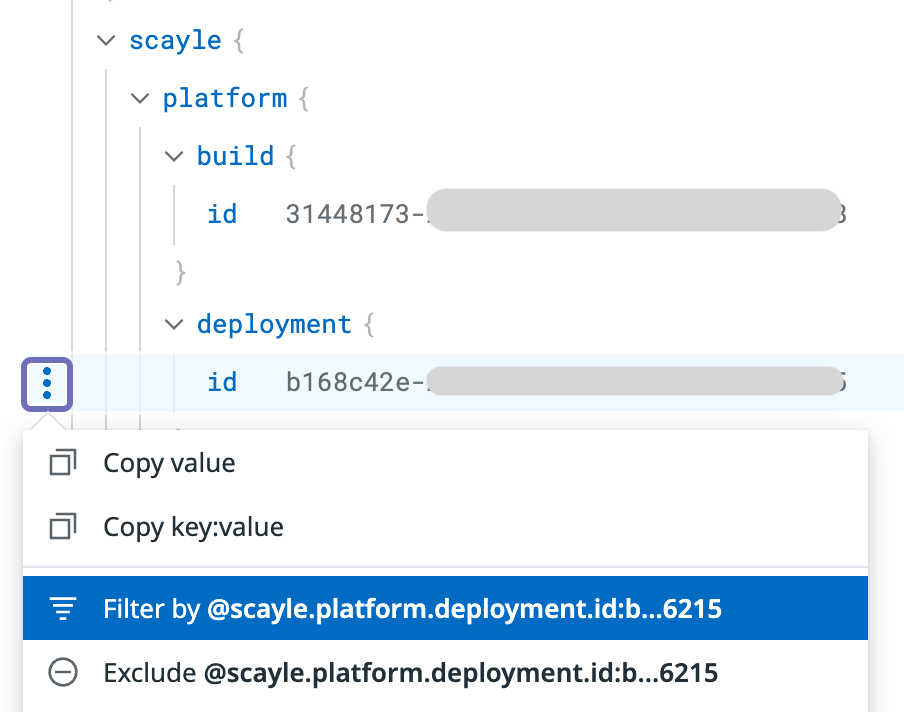Collapse the build section chevron
The image size is (904, 712).
pyautogui.click(x=174, y=156)
